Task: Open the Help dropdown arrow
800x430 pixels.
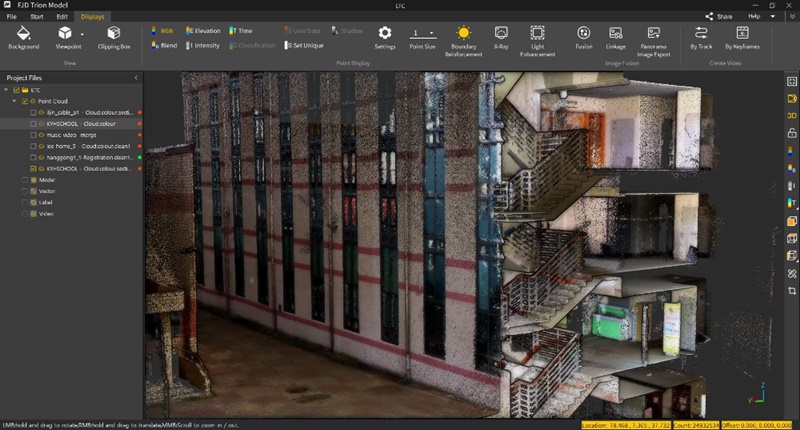Action: (772, 16)
